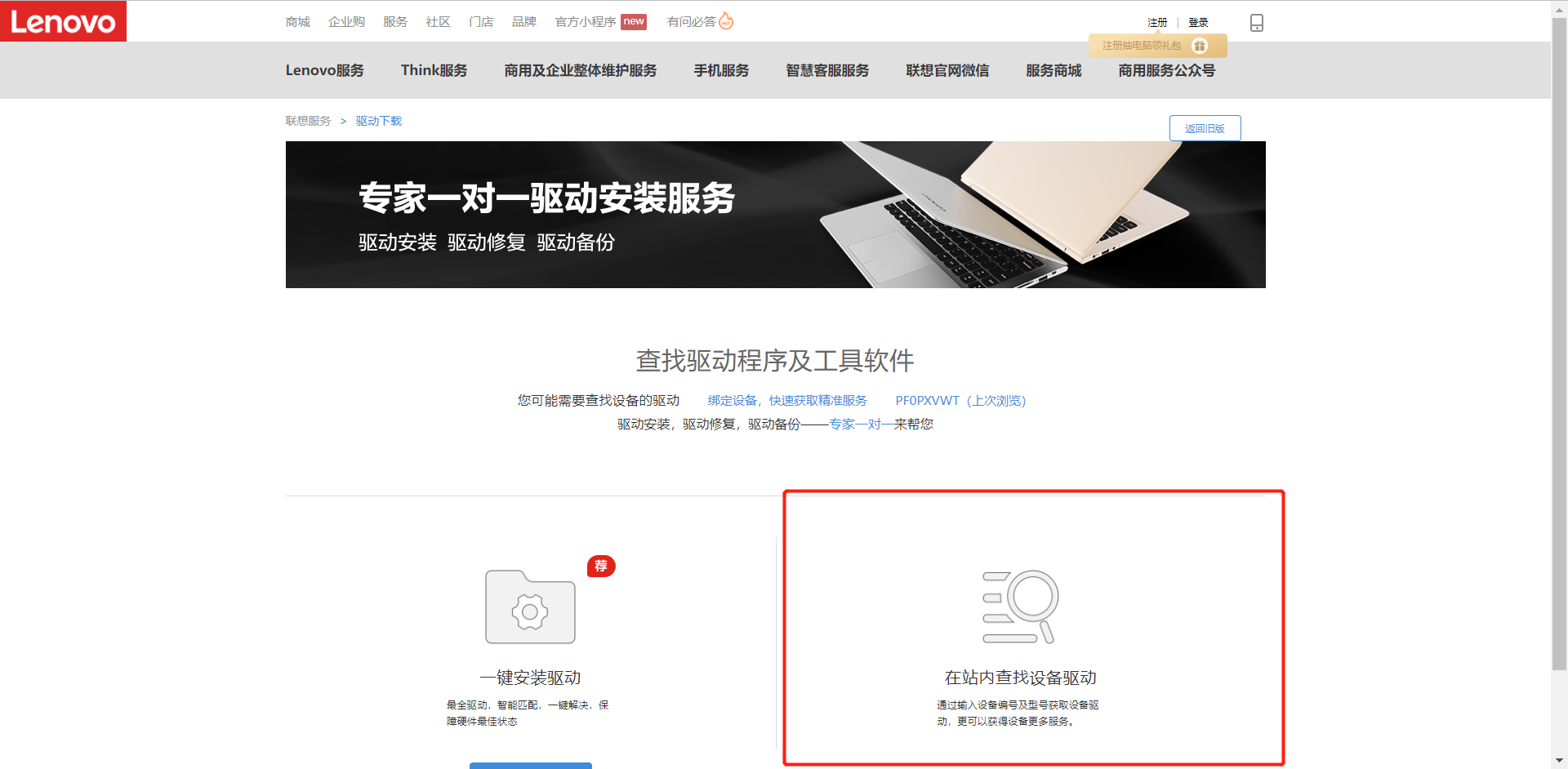Click description 最全驱动，智能匹配 text

coord(528,713)
